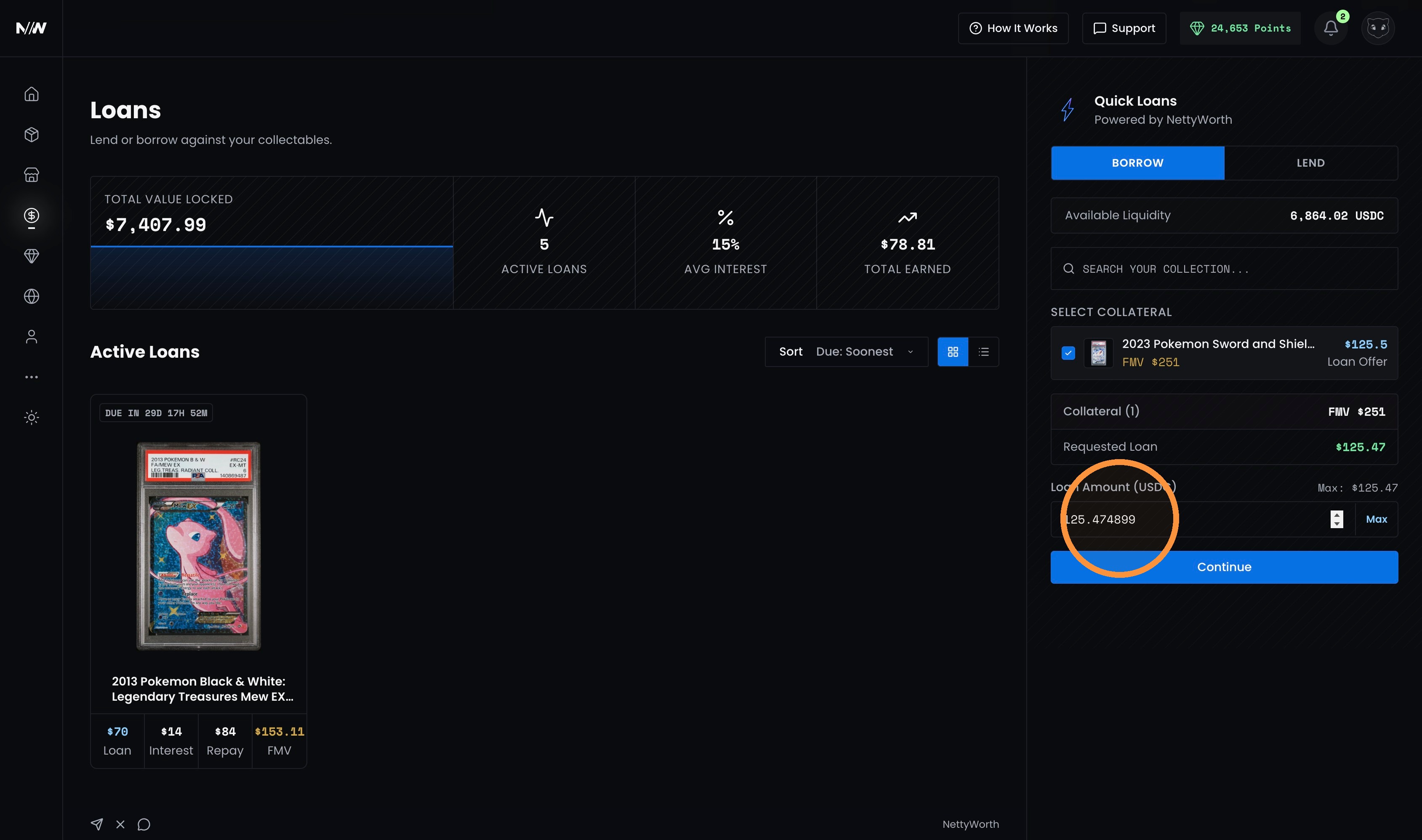The image size is (1422, 840).
Task: Toggle light mode with the sun icon
Action: [32, 418]
